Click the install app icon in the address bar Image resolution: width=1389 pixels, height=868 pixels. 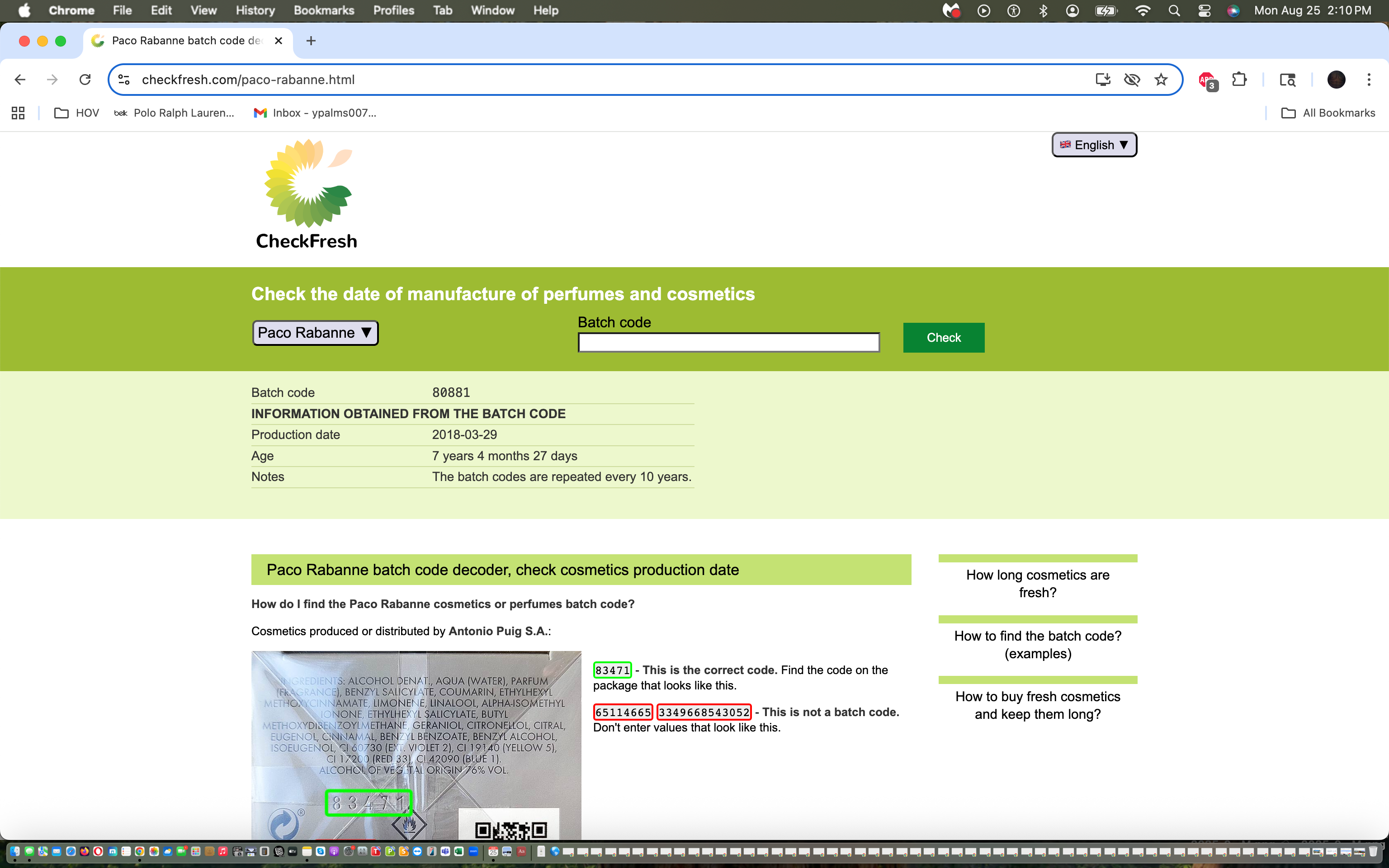[x=1103, y=80]
